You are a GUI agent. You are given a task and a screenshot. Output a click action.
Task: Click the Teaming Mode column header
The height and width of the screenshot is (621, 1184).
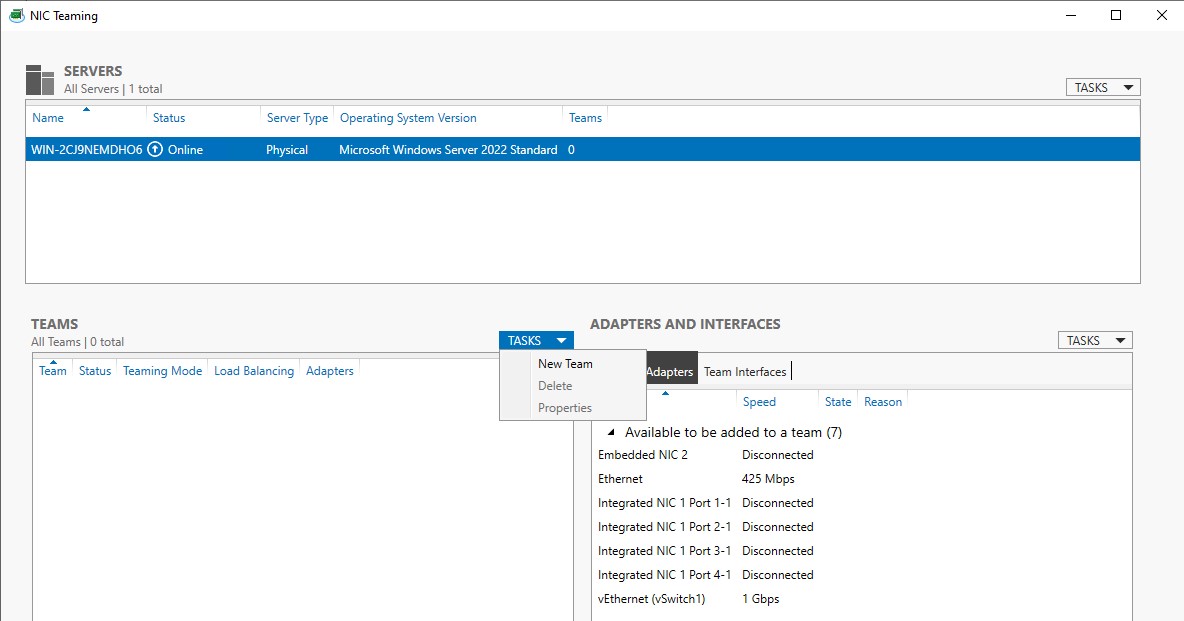pos(161,370)
